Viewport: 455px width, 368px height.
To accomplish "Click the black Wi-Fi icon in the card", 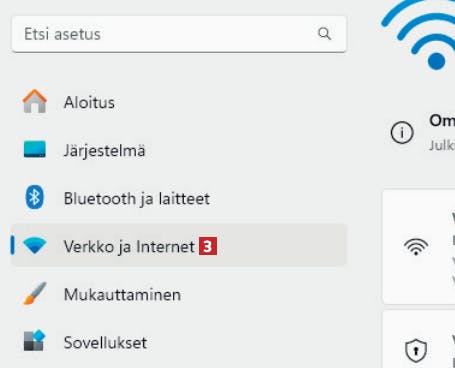I will (x=416, y=247).
